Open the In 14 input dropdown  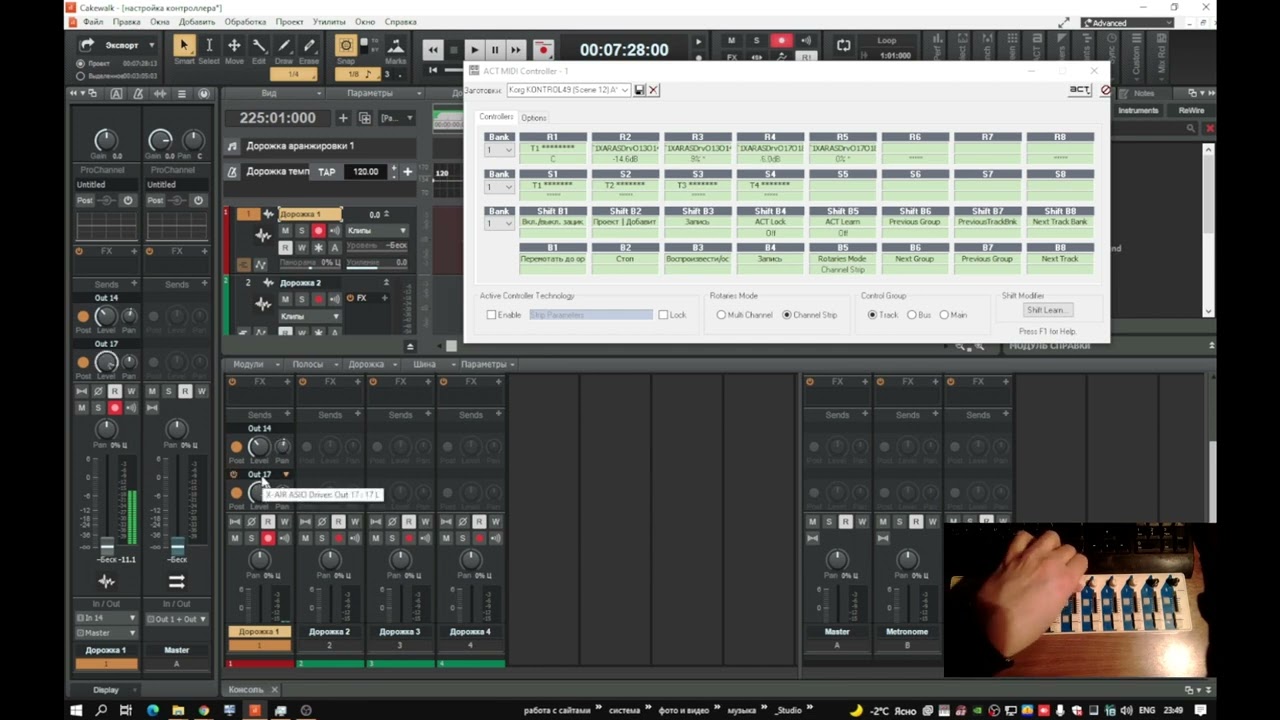[x=106, y=619]
